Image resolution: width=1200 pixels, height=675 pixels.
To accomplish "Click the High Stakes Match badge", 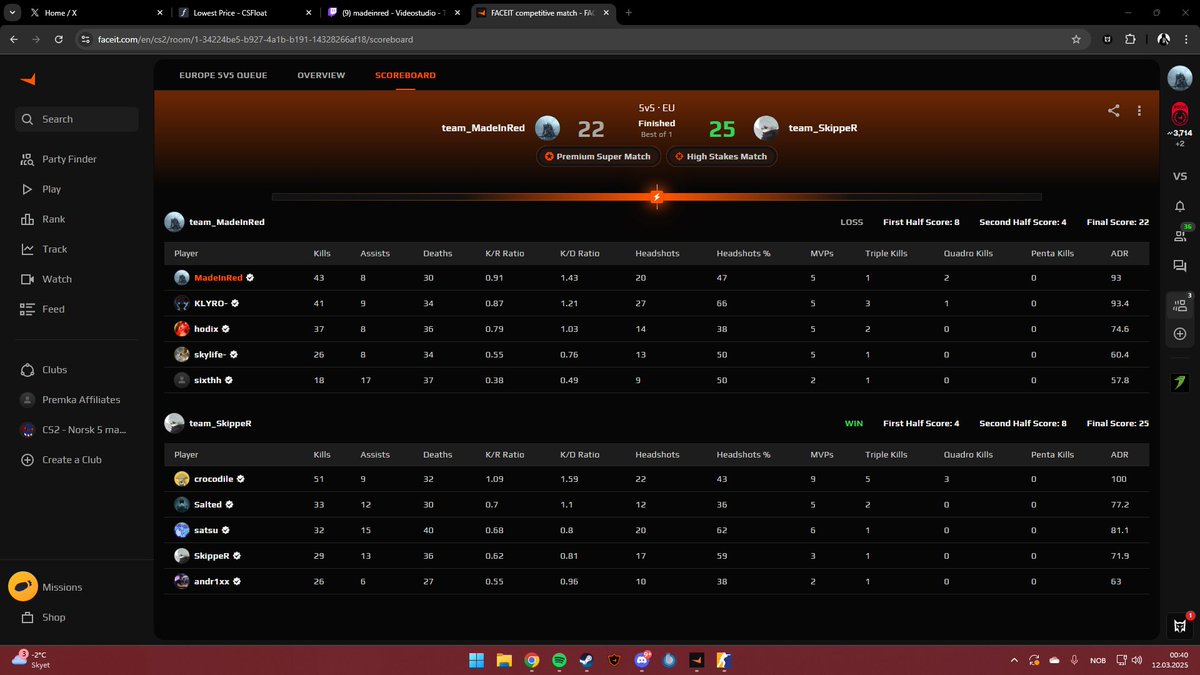I will 721,156.
